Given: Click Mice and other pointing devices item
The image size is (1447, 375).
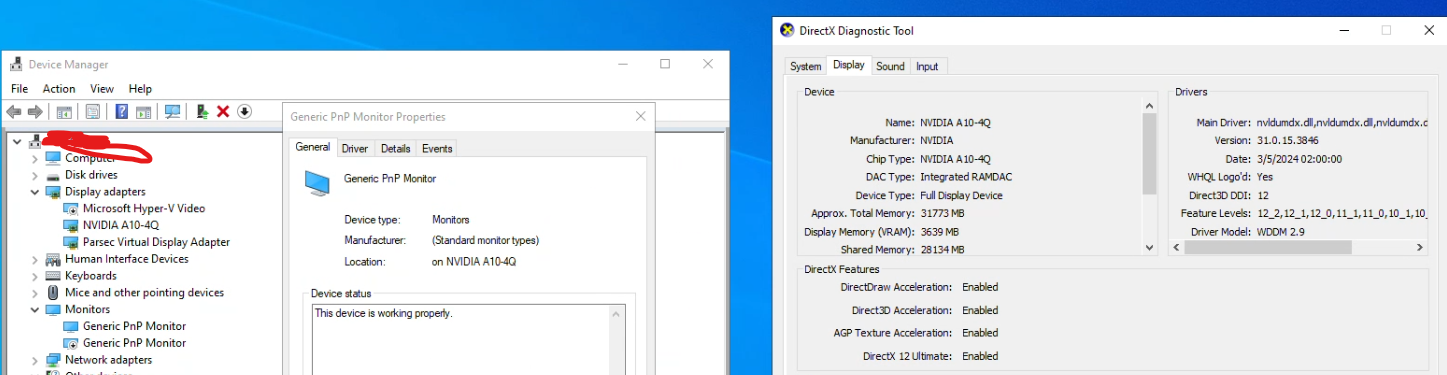Looking at the screenshot, I should (x=144, y=293).
